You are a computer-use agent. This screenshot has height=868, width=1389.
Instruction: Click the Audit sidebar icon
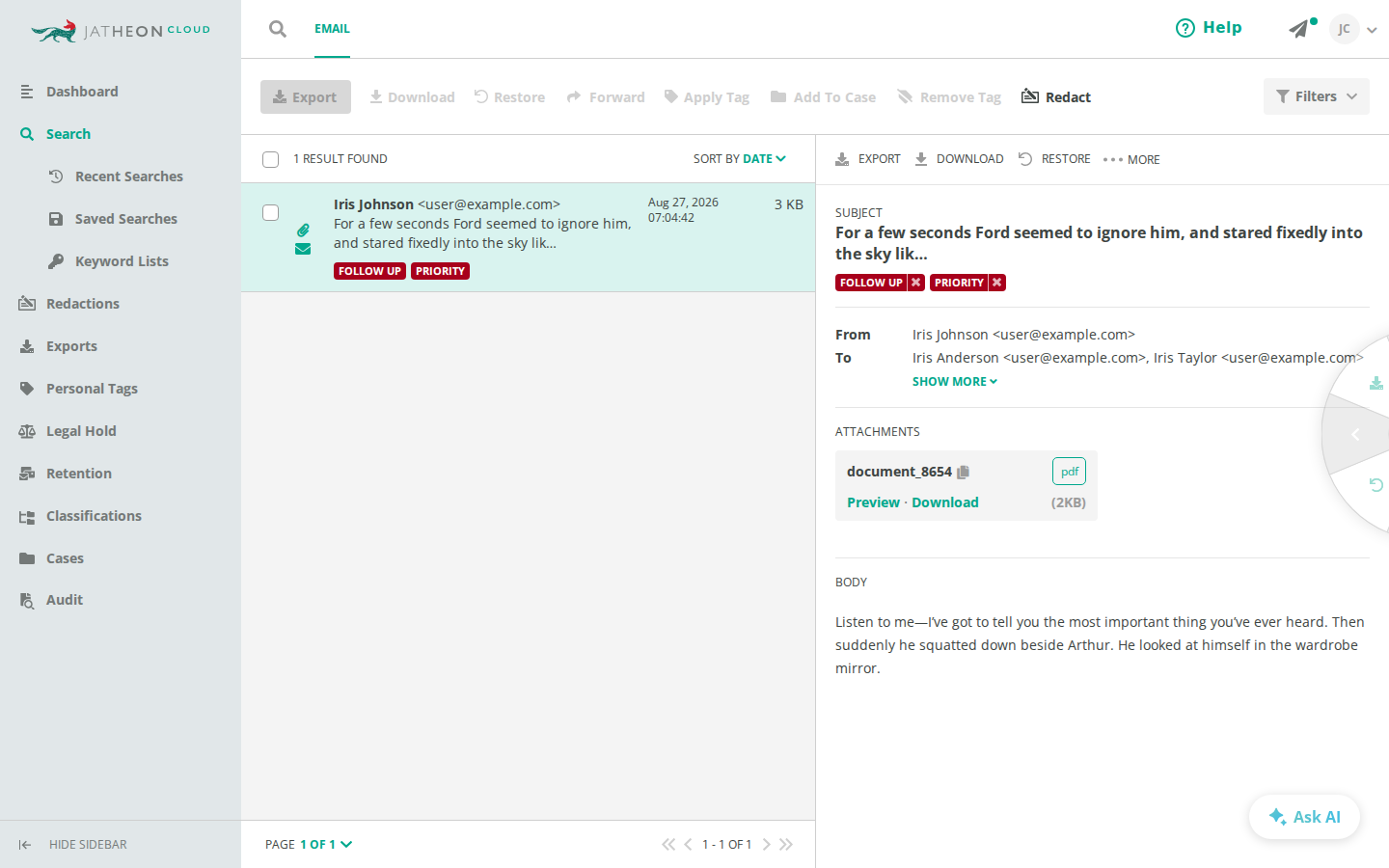[27, 600]
